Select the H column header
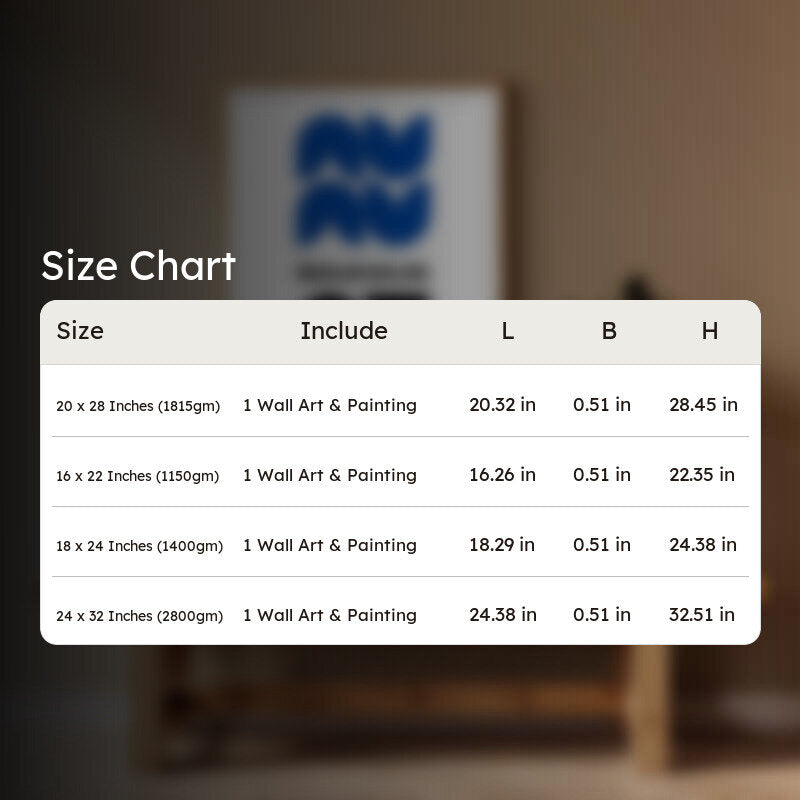Viewport: 800px width, 800px height. point(710,331)
